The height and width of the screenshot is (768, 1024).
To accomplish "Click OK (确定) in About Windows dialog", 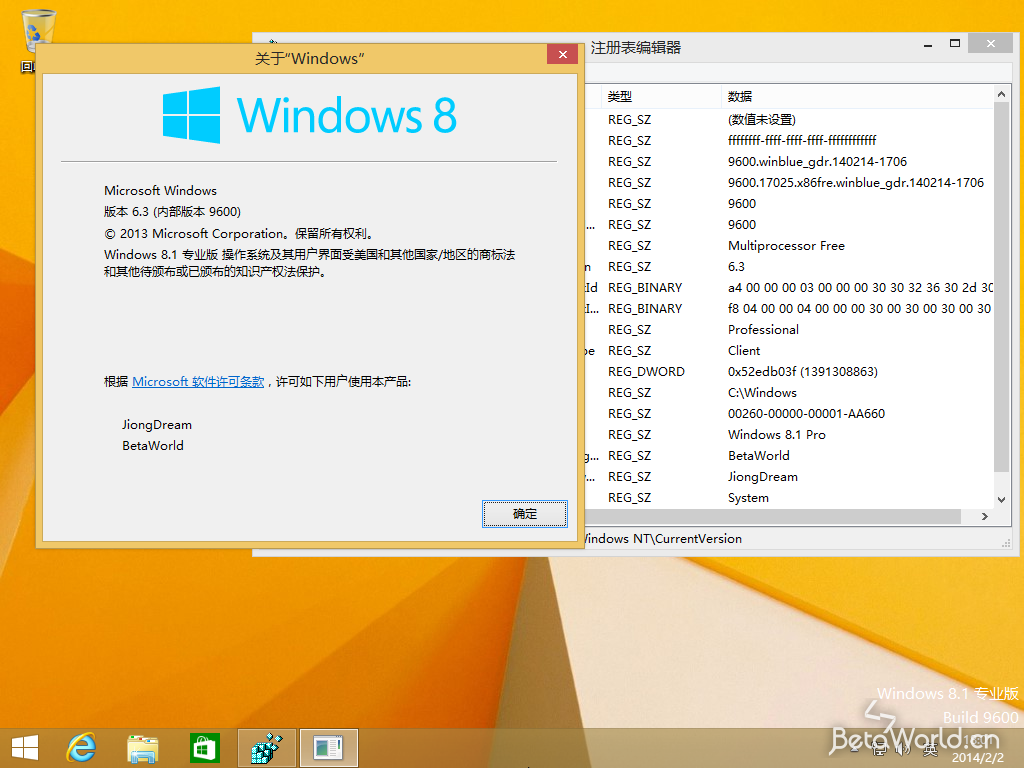I will click(x=525, y=514).
